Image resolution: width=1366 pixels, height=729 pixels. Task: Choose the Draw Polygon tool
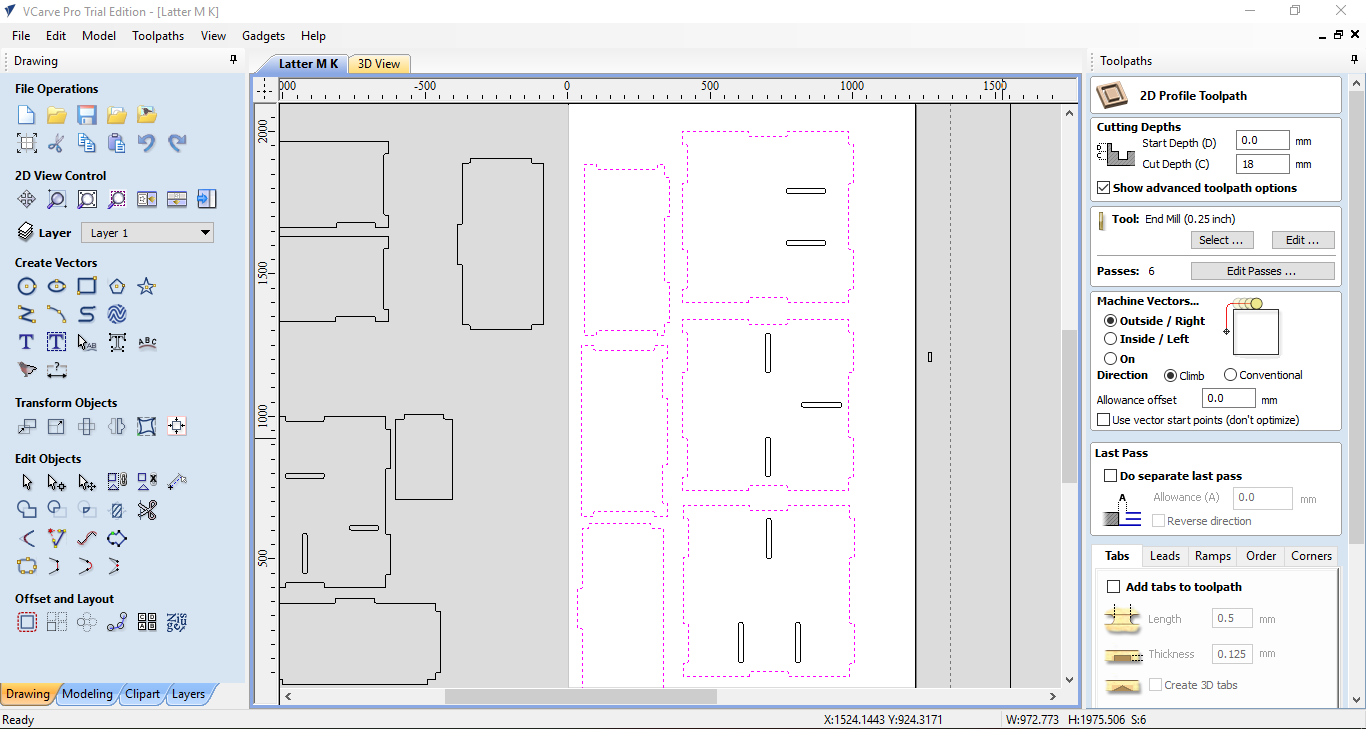click(x=117, y=287)
